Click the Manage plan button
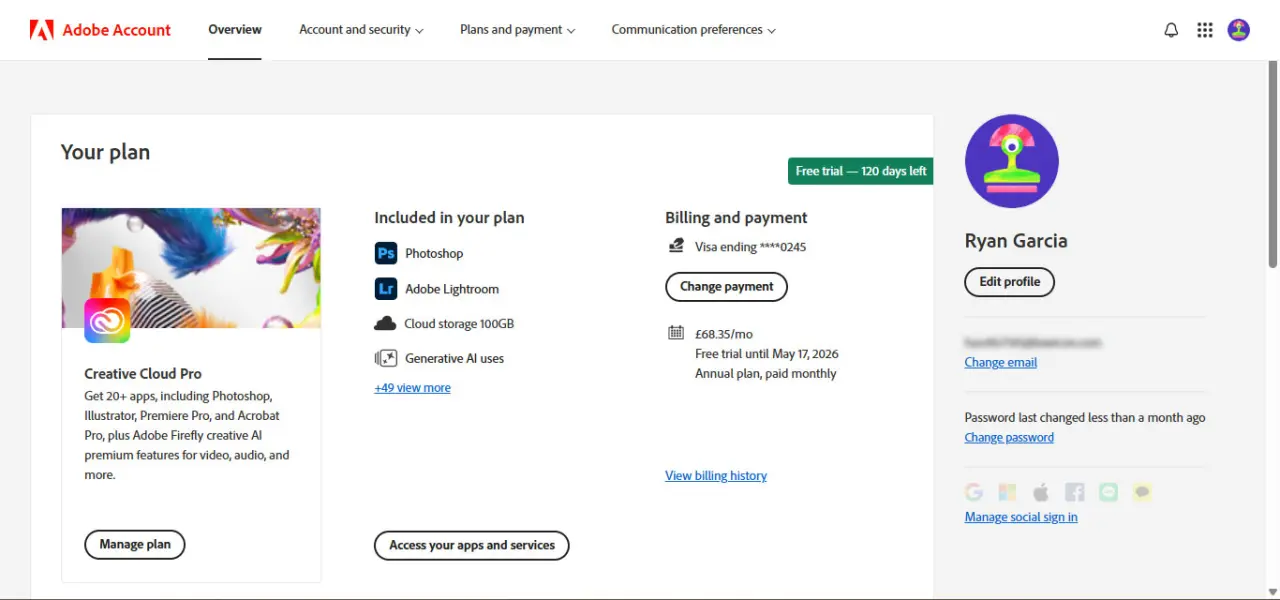This screenshot has width=1280, height=600. click(135, 545)
